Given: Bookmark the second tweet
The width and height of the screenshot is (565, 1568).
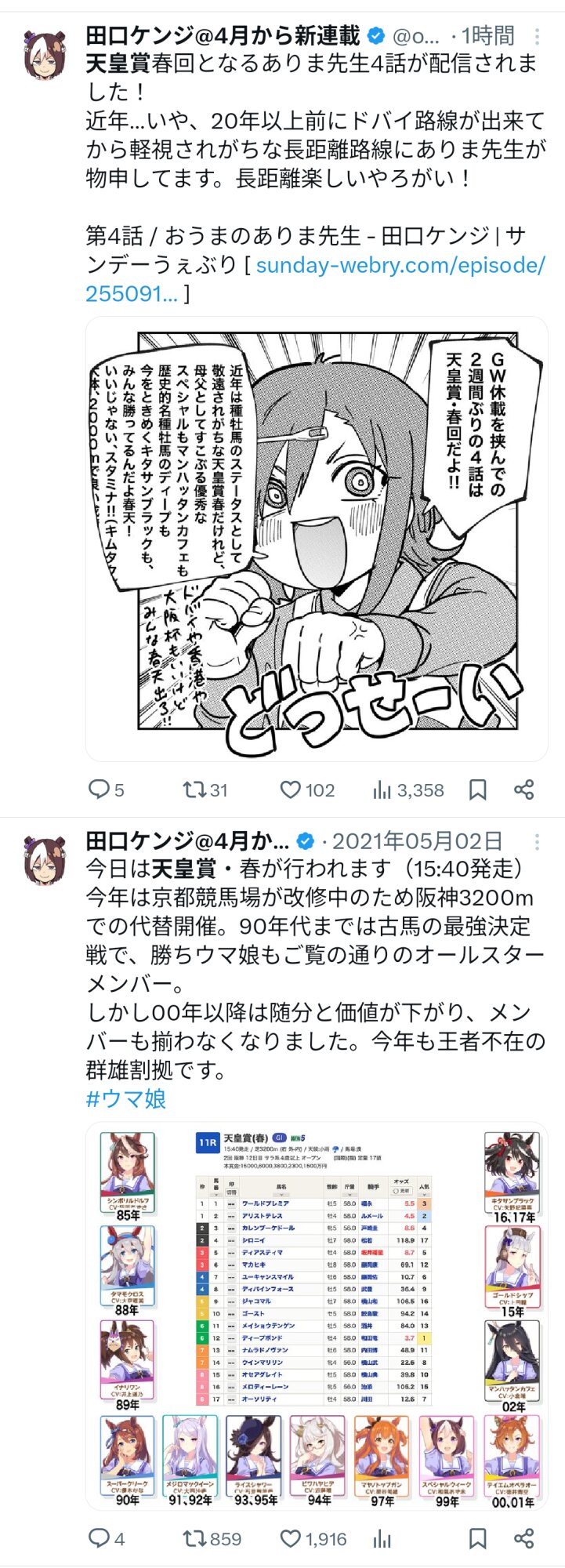Looking at the screenshot, I should click(477, 1539).
